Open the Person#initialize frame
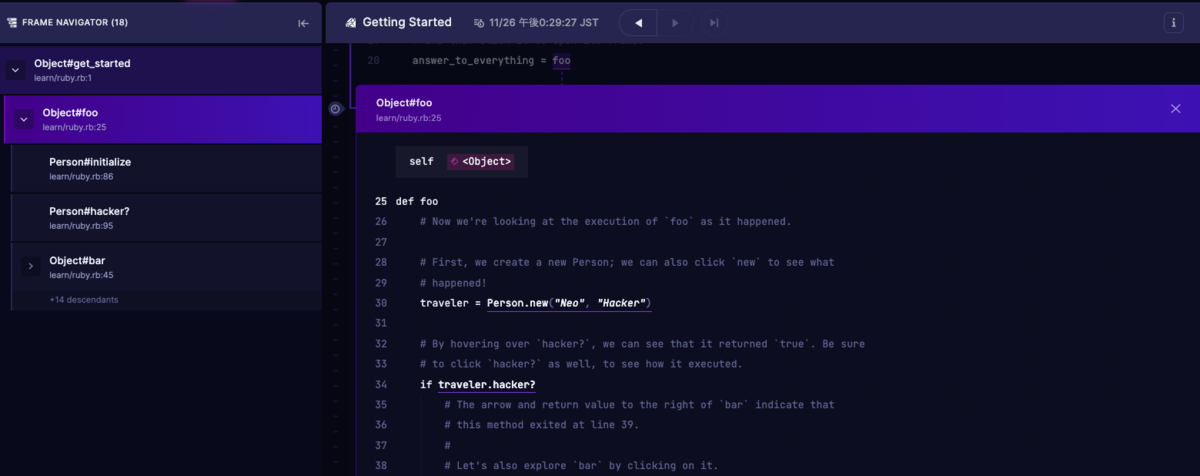1200x476 pixels. (166, 168)
